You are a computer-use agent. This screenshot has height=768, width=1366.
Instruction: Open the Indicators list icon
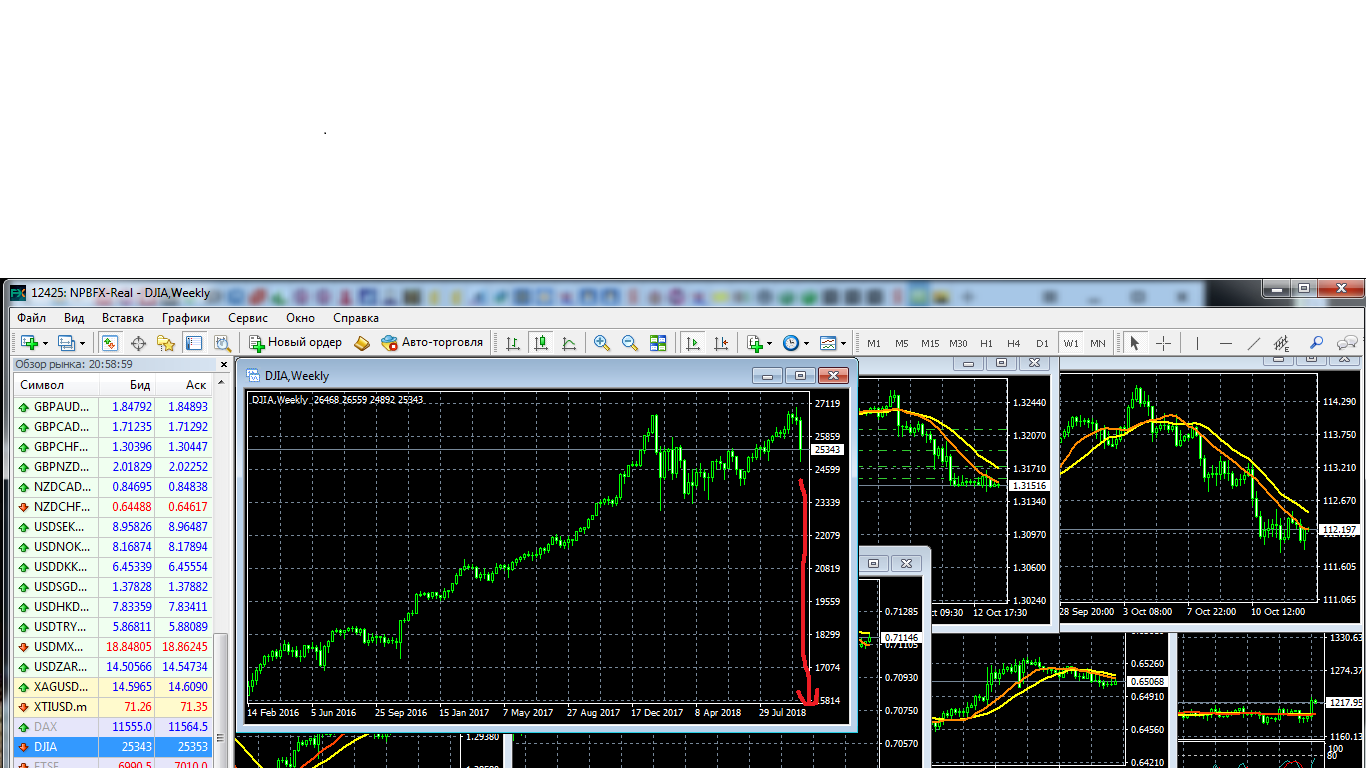755,343
